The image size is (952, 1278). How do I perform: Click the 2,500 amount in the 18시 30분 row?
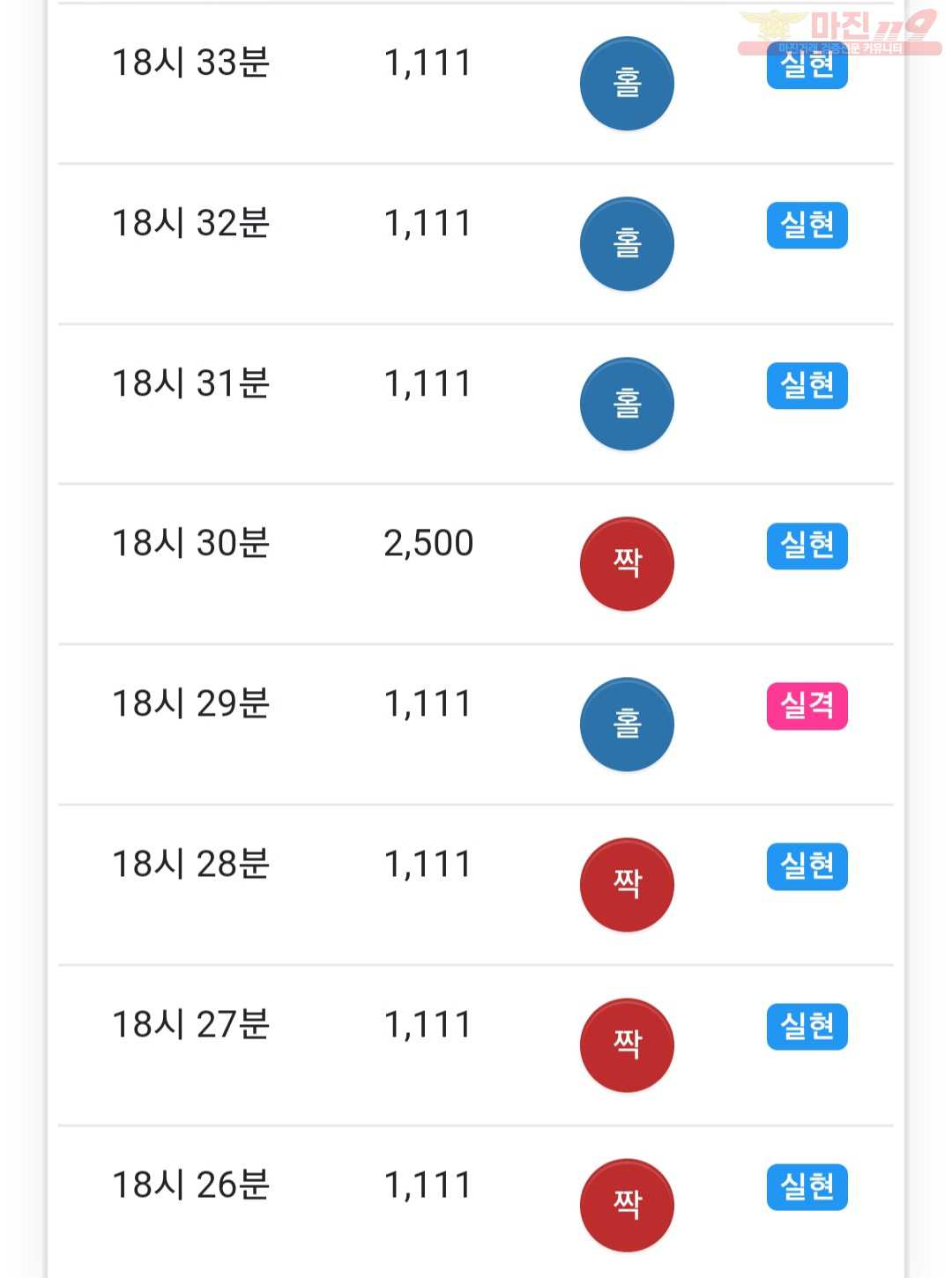click(x=428, y=544)
